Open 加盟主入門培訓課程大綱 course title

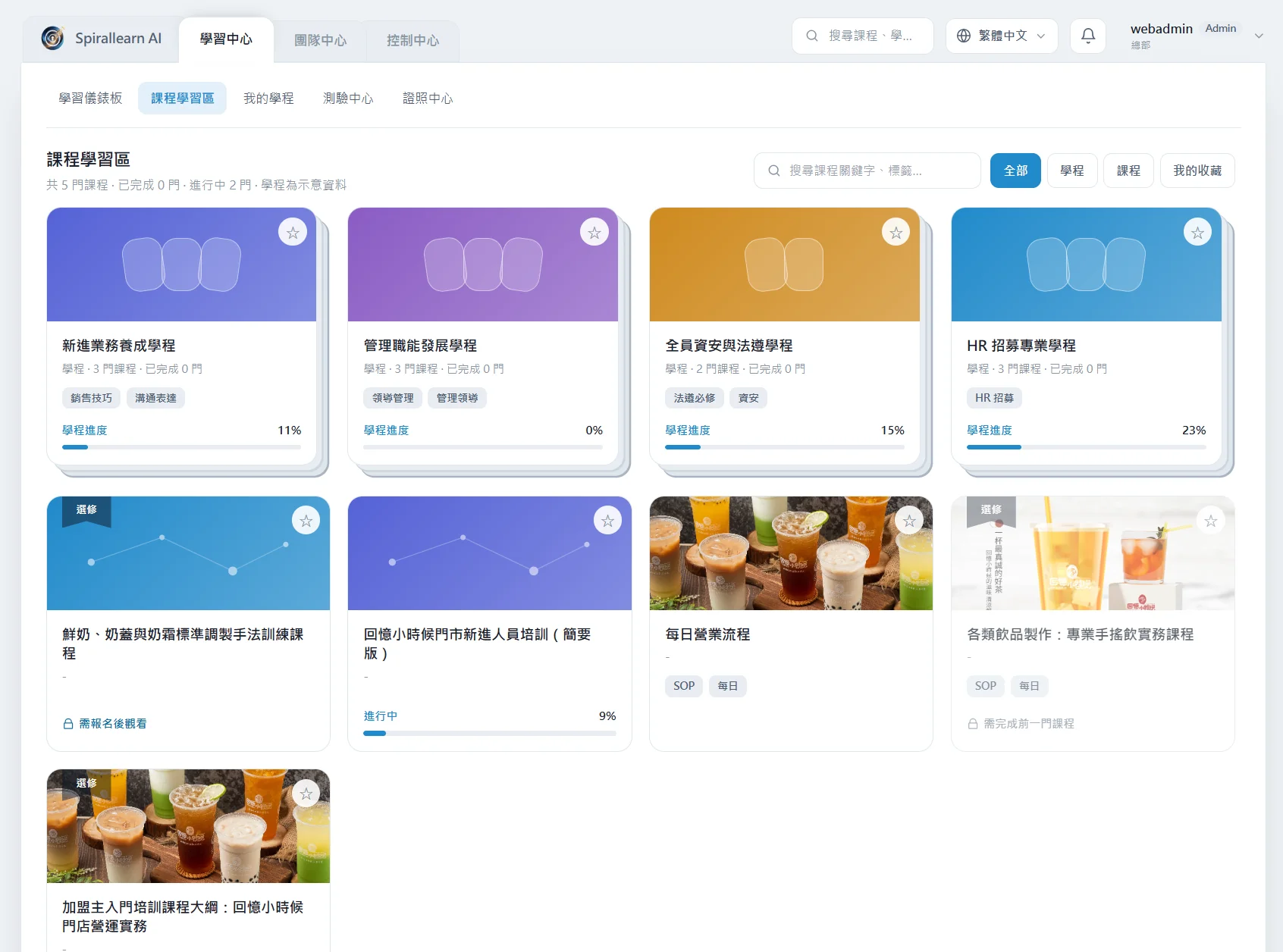pos(183,916)
